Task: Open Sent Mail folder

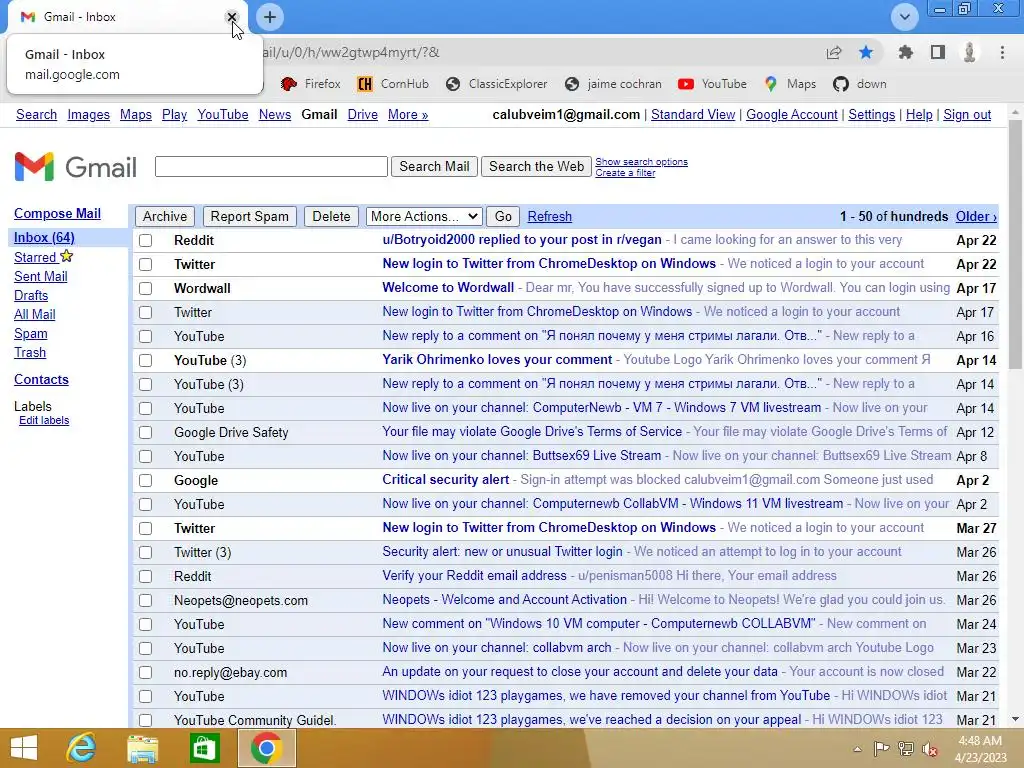Action: click(40, 276)
